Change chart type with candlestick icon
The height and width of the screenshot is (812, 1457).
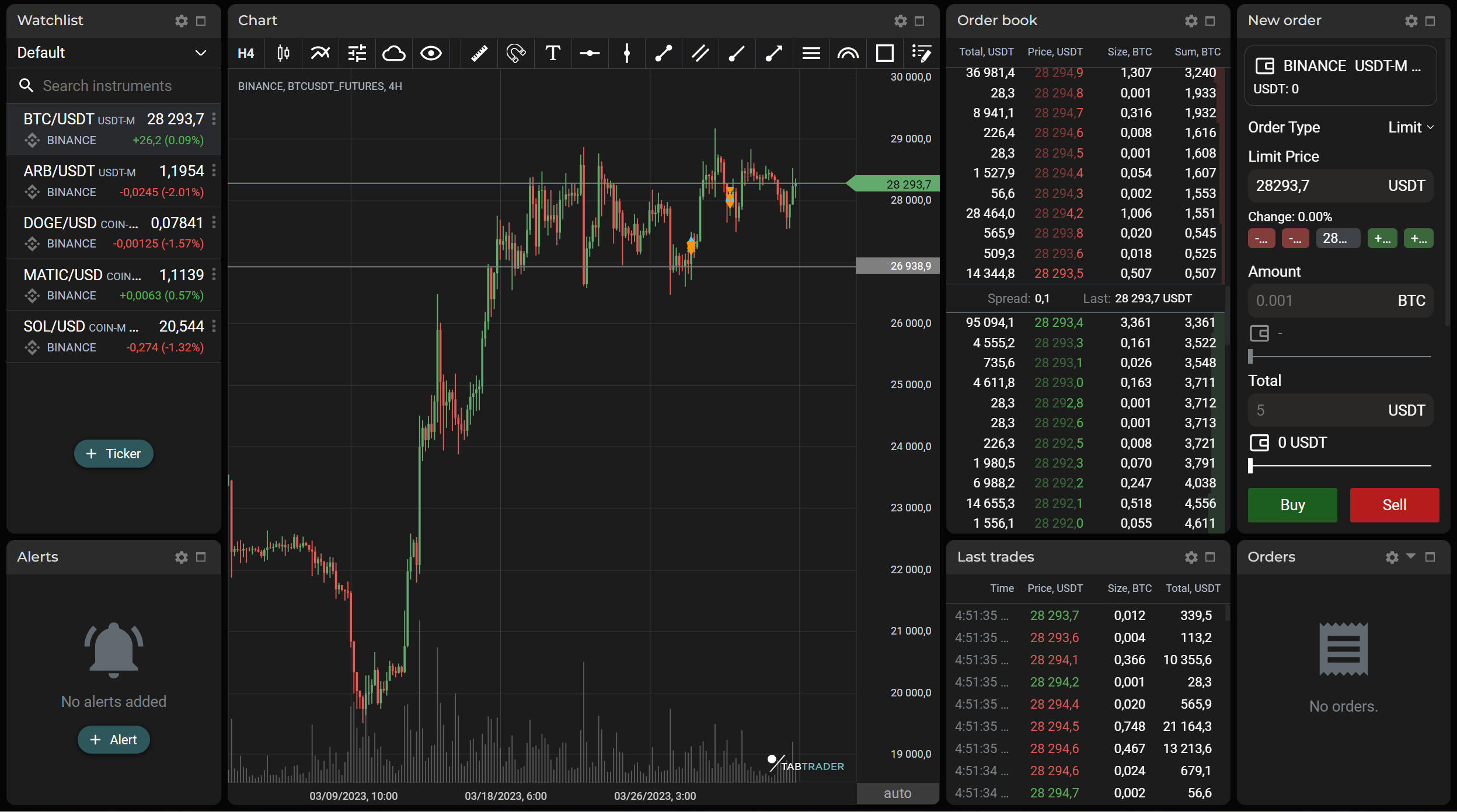(283, 54)
